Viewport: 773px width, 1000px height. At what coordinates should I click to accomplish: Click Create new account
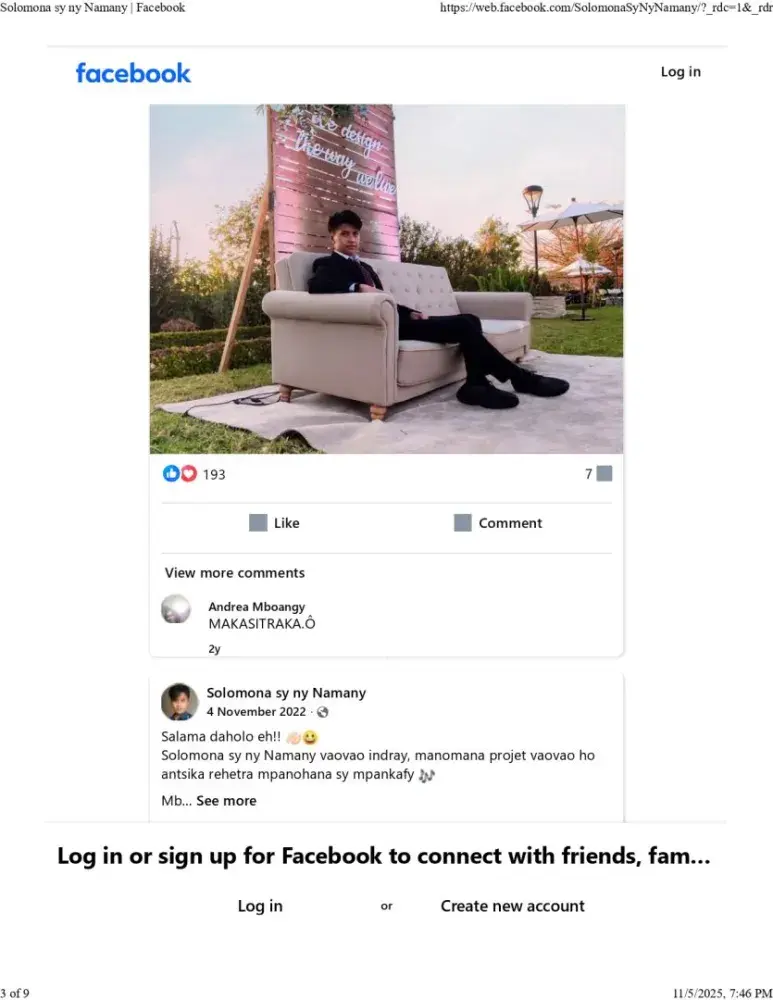click(x=513, y=906)
